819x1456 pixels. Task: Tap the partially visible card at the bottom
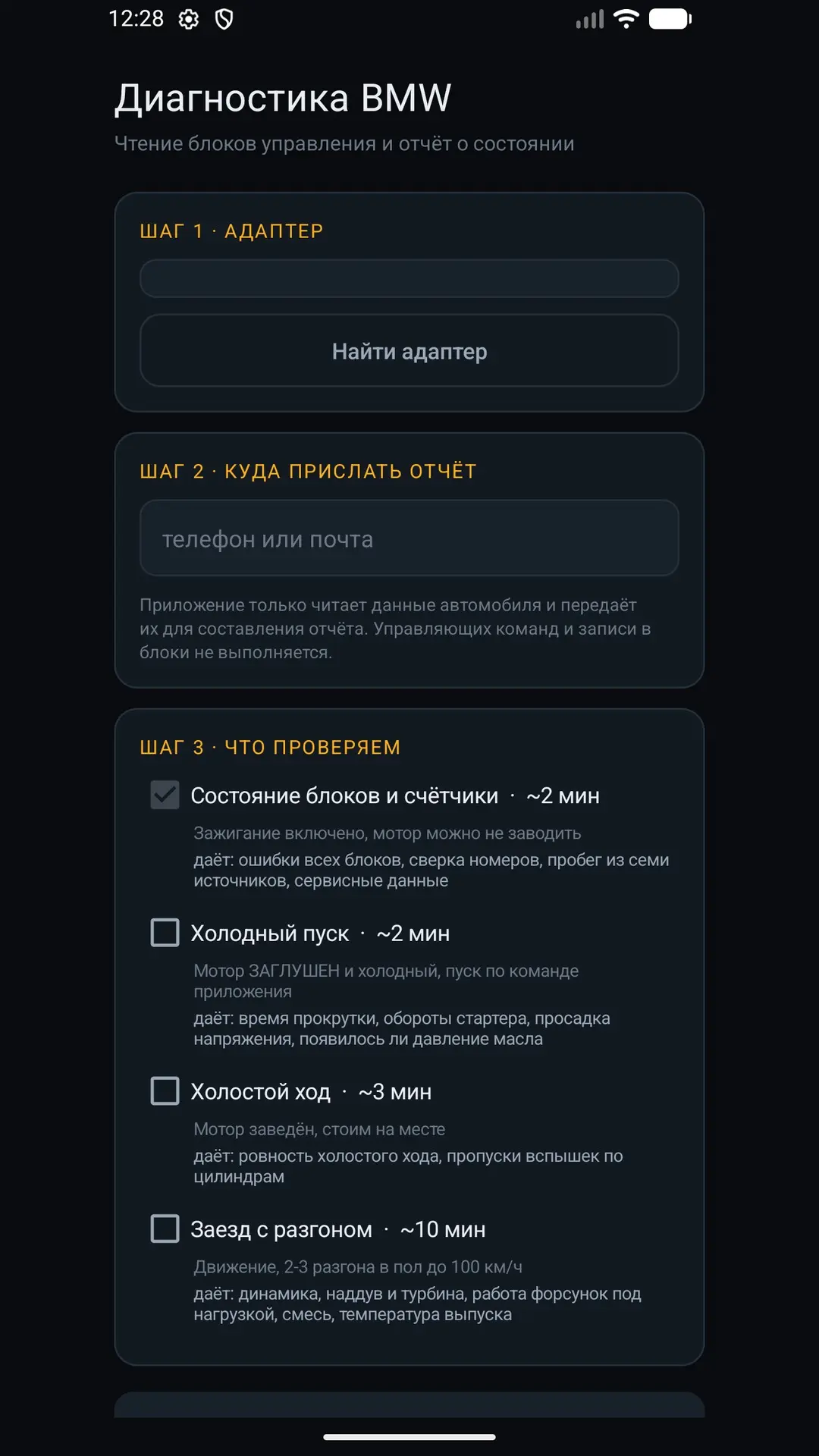point(409,1404)
